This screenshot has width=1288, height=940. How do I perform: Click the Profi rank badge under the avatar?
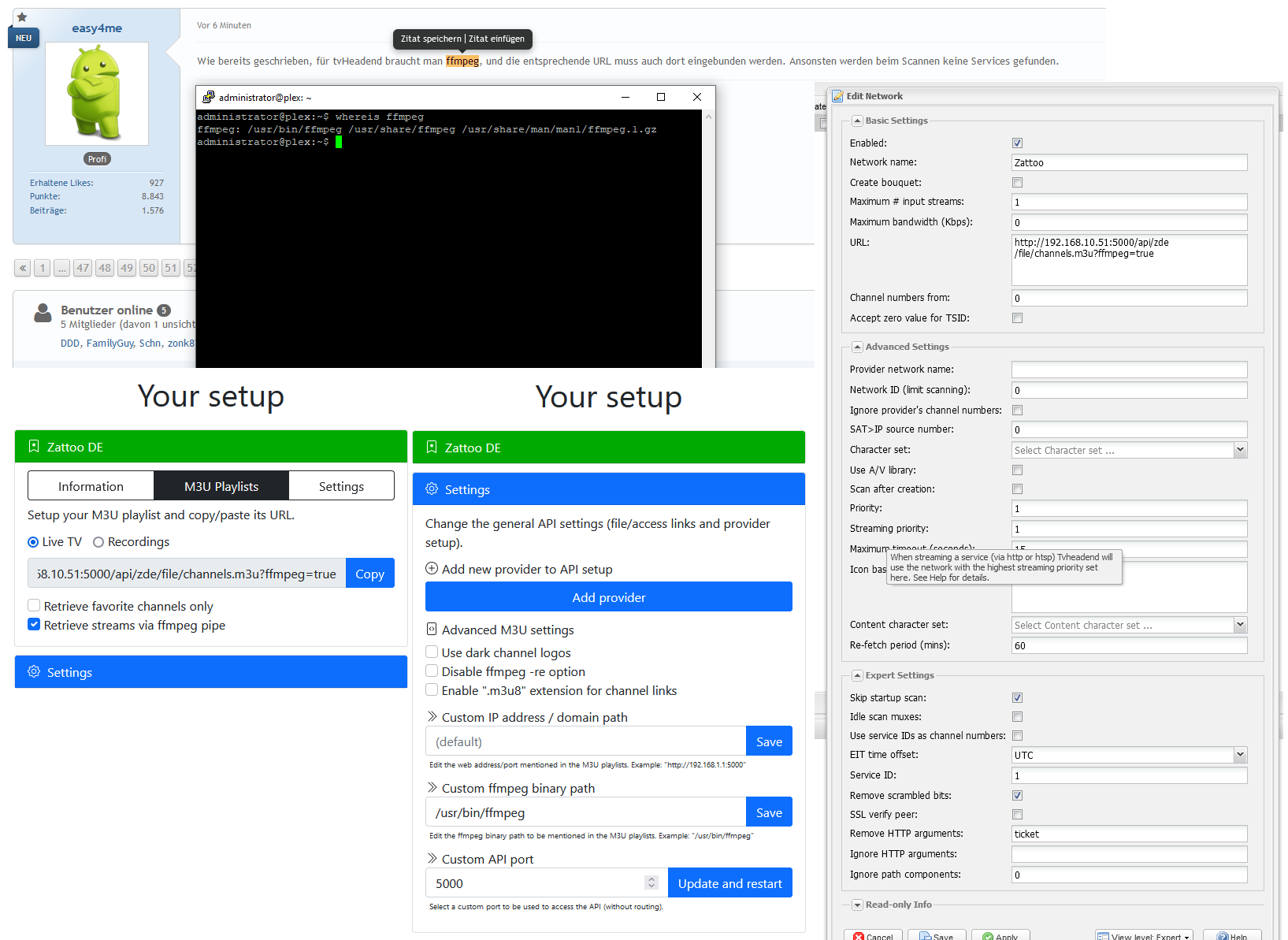97,158
